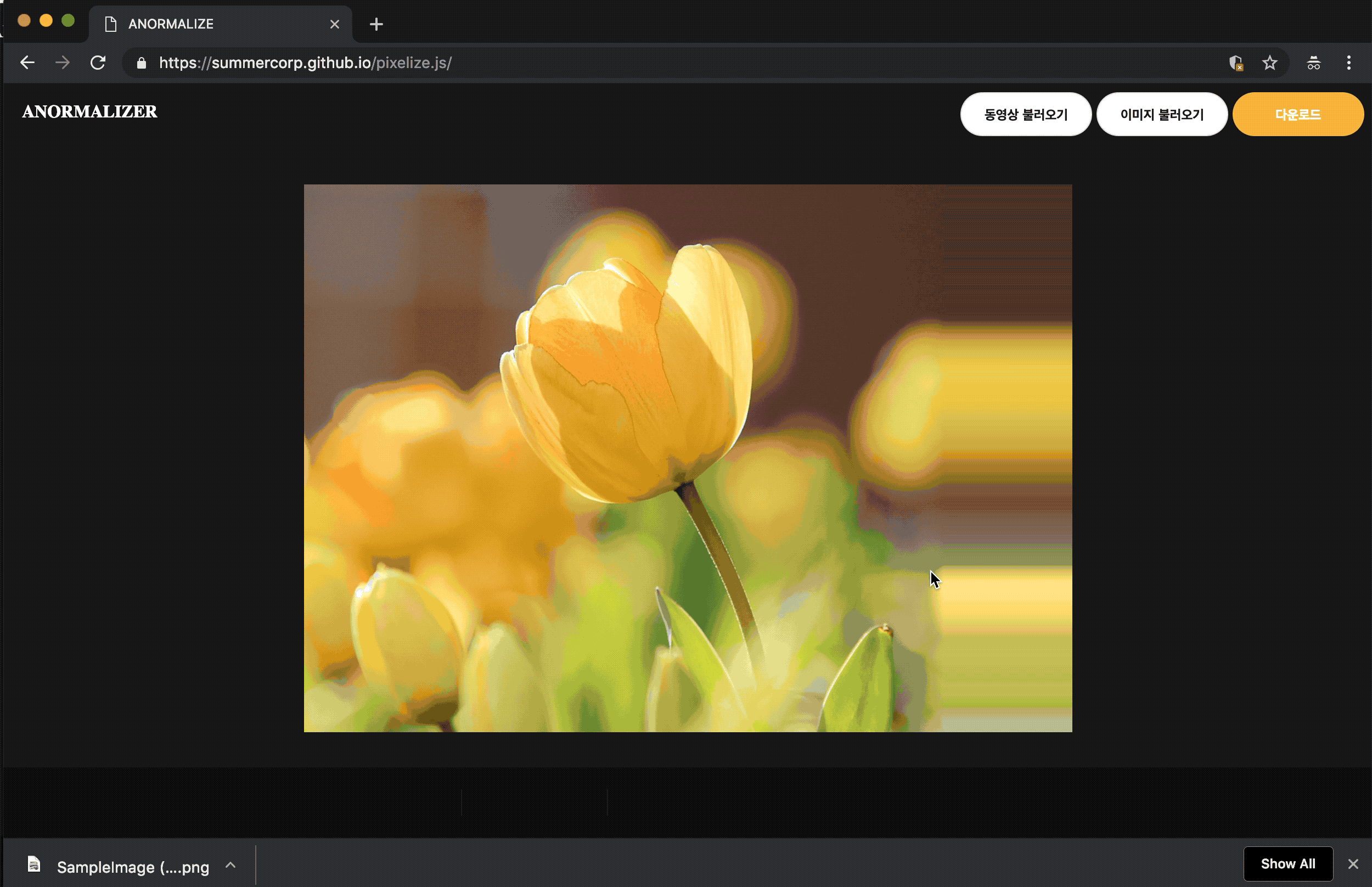Click Show All downloads button
Screen dimensions: 1372x887
pyautogui.click(x=1287, y=863)
